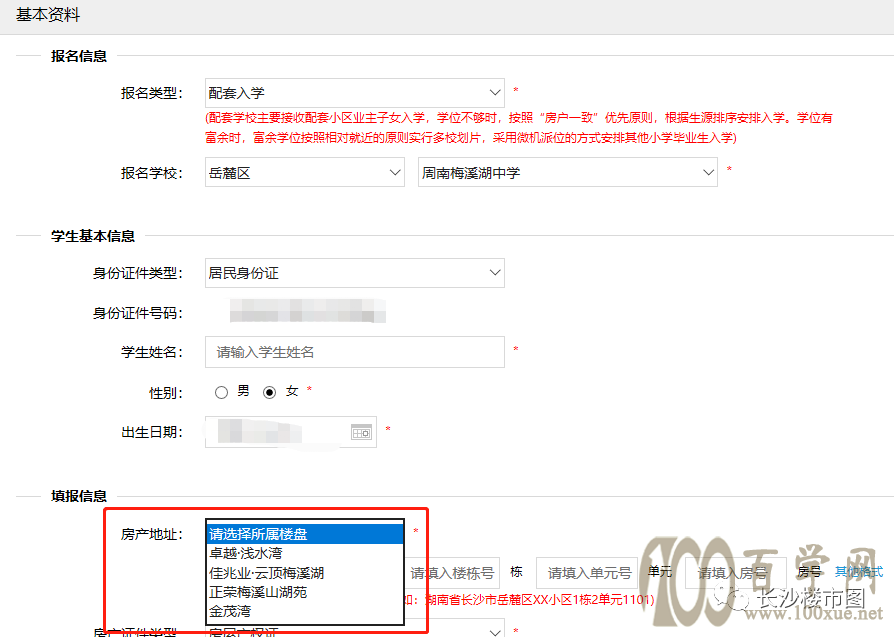Open the 岳麓区 district dropdown

pos(304,172)
